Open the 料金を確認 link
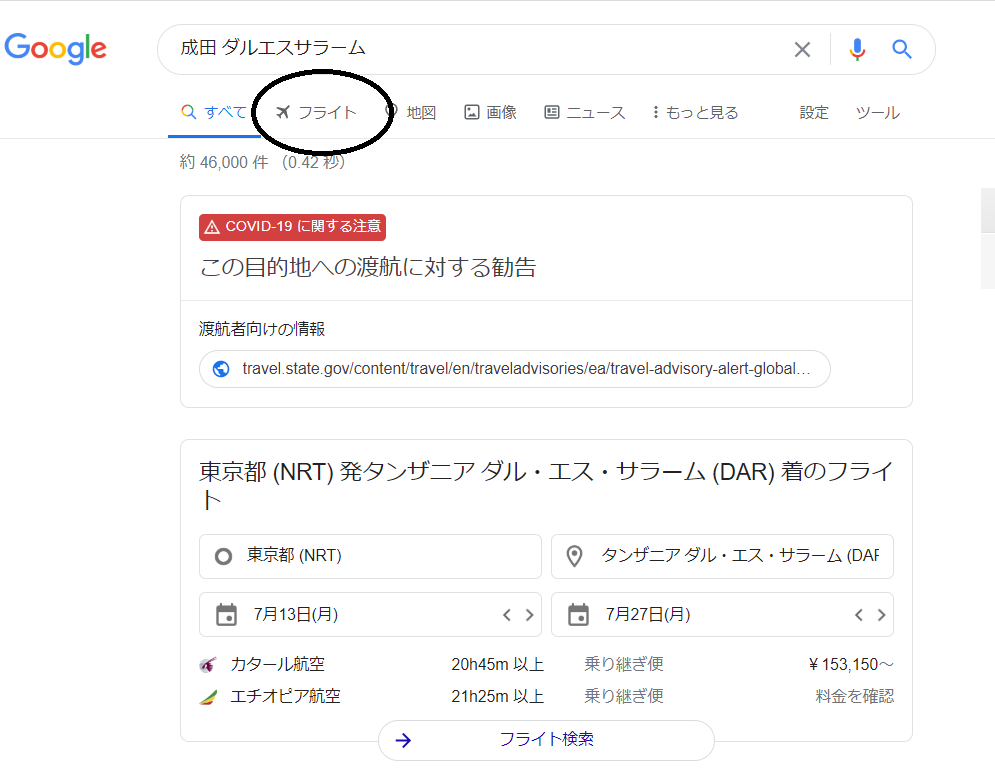Screen dimensions: 995x775 [855, 696]
